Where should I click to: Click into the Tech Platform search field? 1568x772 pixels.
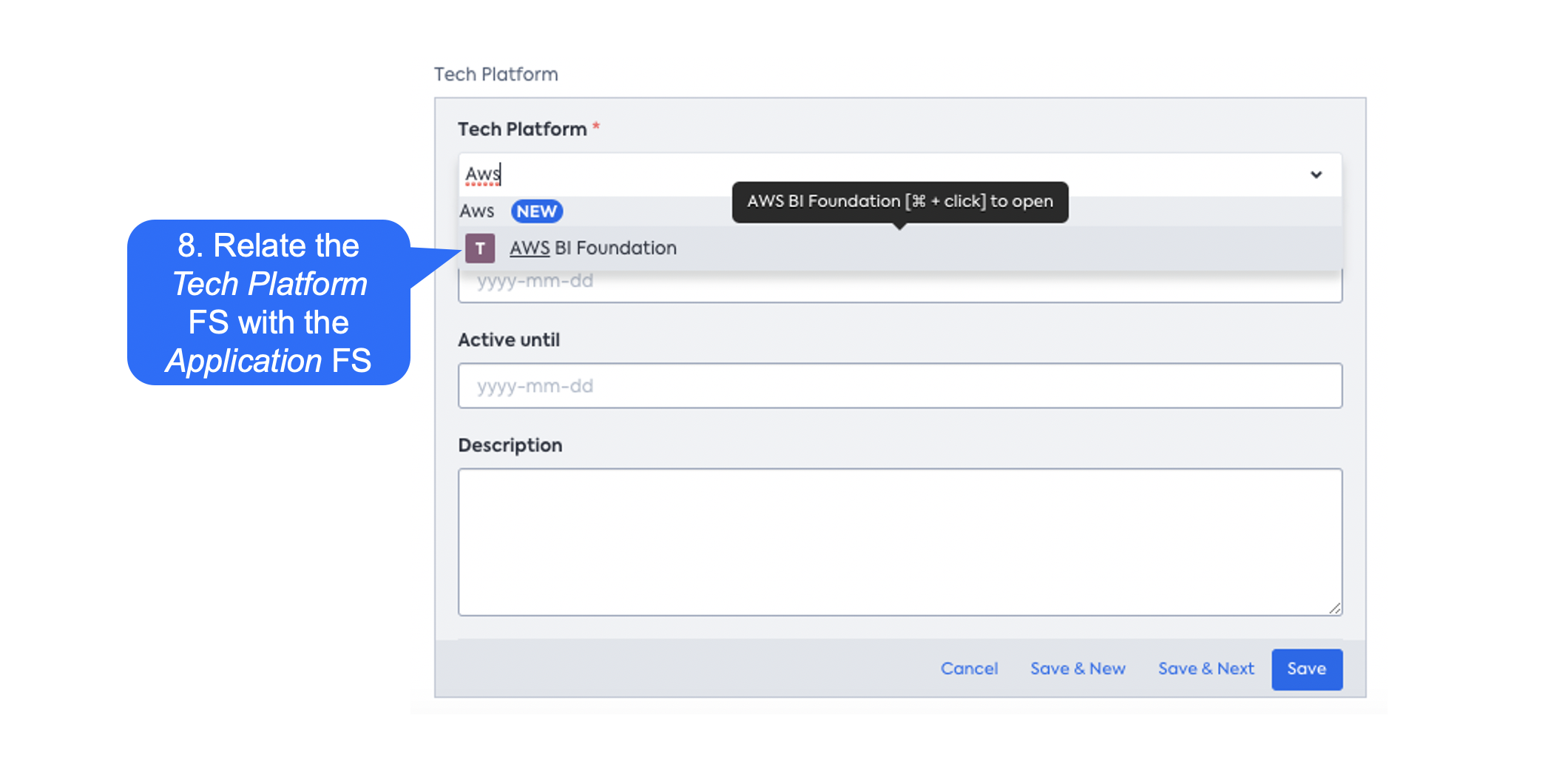click(899, 175)
